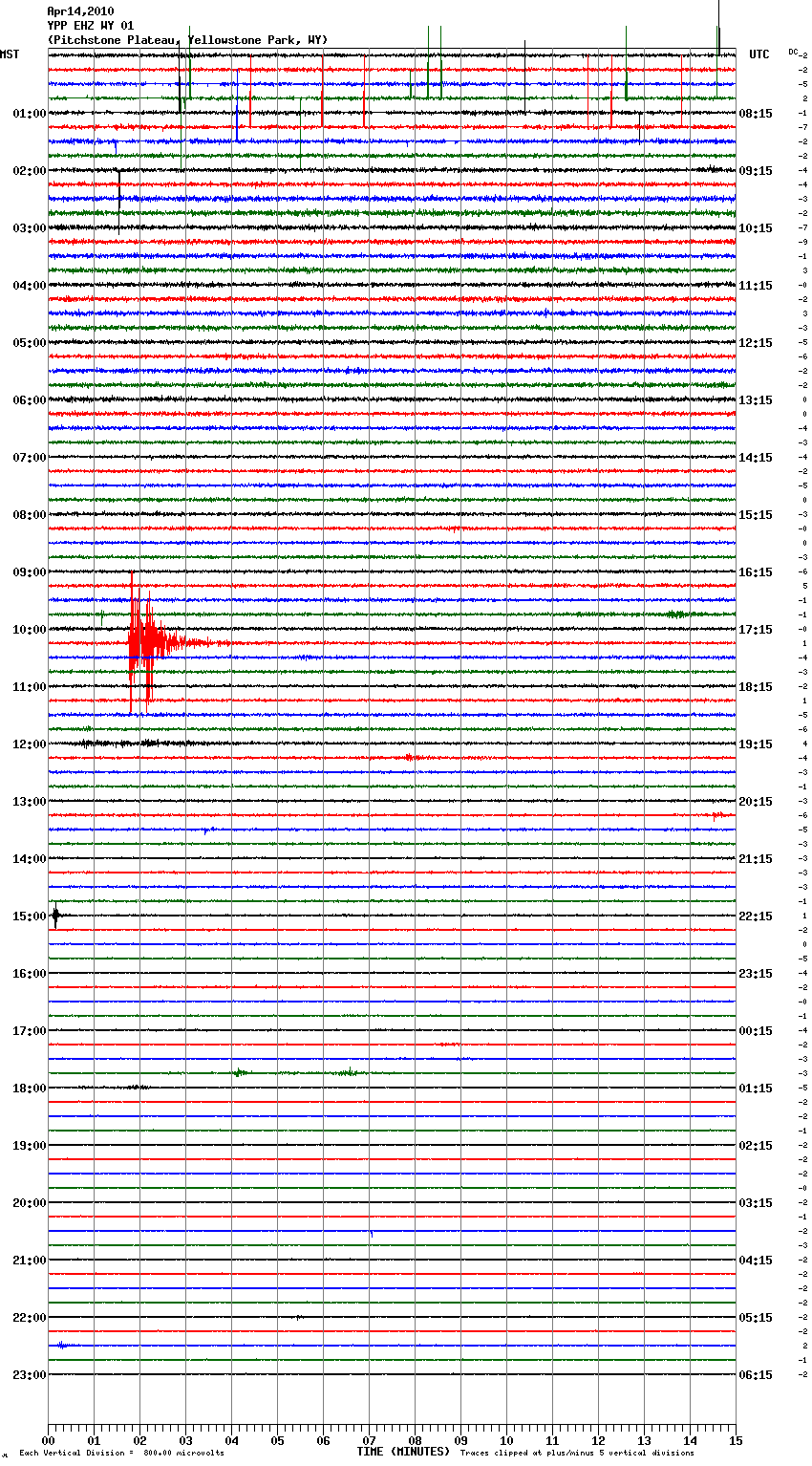The height and width of the screenshot is (1466, 812).
Task: Click minute tick label 08 on bottom axis
Action: 415,1440
